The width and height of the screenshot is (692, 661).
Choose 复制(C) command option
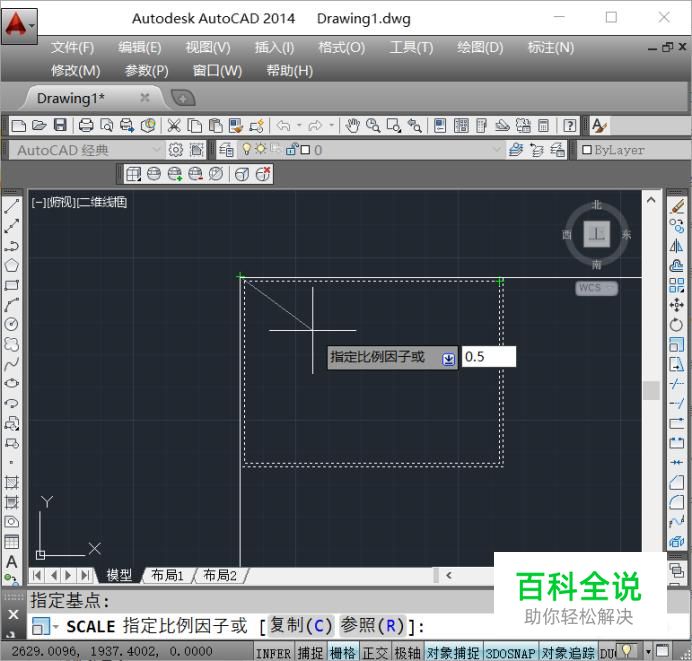coord(301,626)
